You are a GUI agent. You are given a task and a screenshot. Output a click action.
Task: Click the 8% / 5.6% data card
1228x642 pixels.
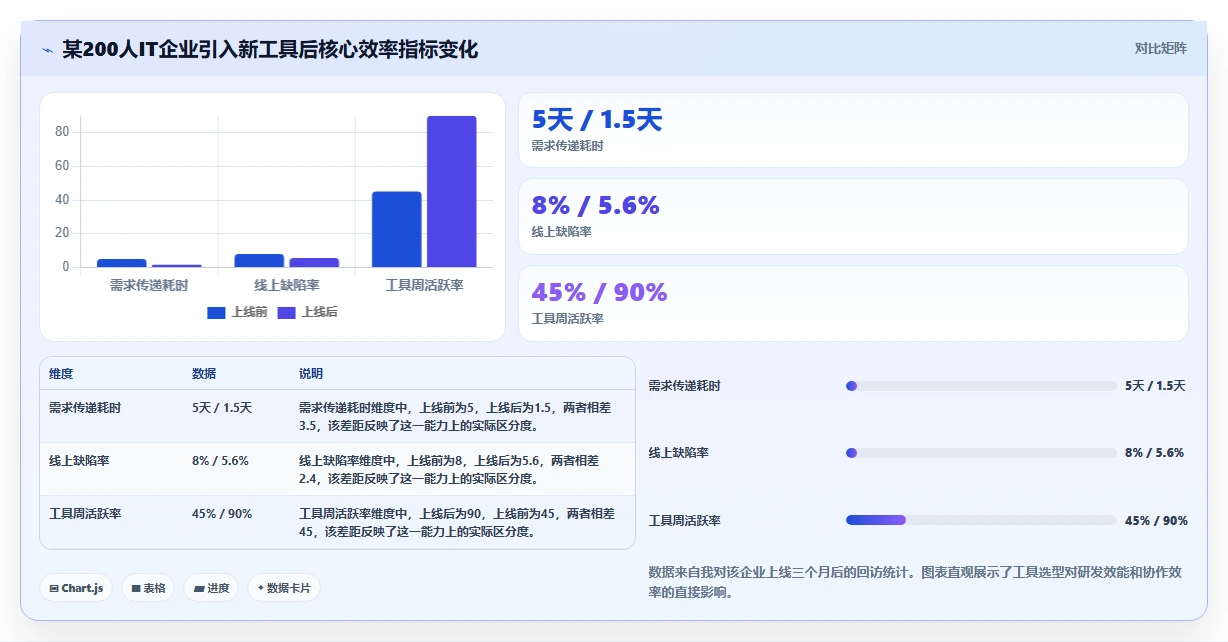[x=853, y=217]
